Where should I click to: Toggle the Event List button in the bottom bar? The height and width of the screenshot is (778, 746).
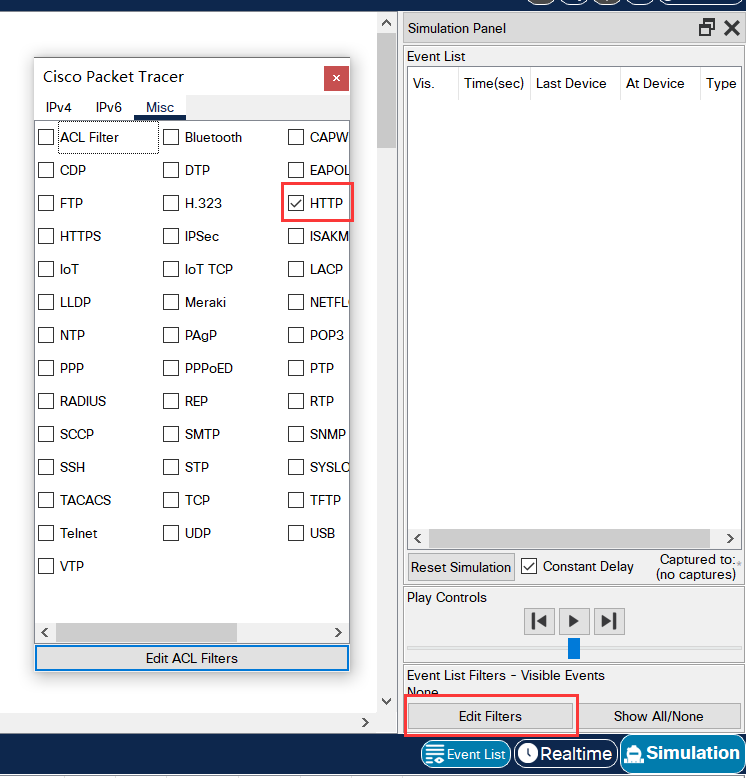(x=466, y=754)
